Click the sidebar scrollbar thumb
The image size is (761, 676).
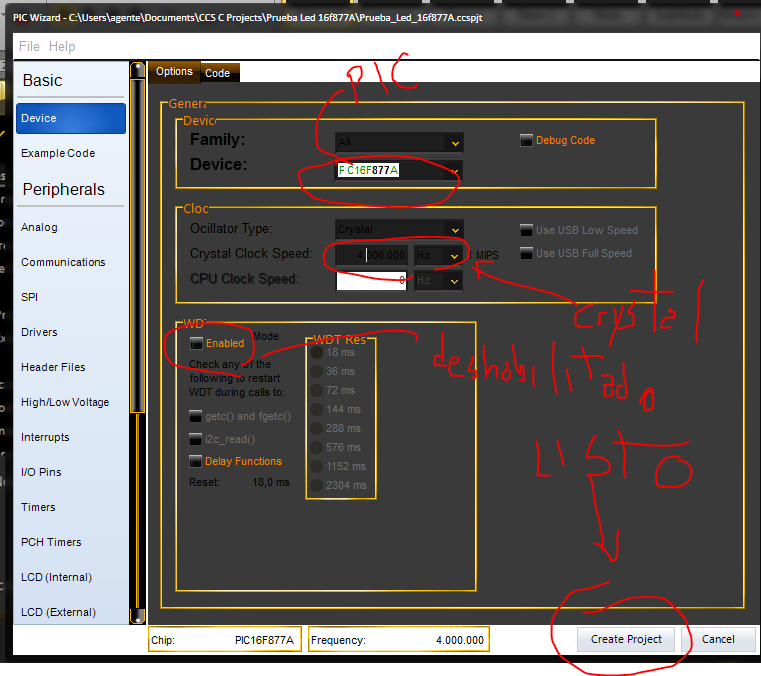point(138,245)
